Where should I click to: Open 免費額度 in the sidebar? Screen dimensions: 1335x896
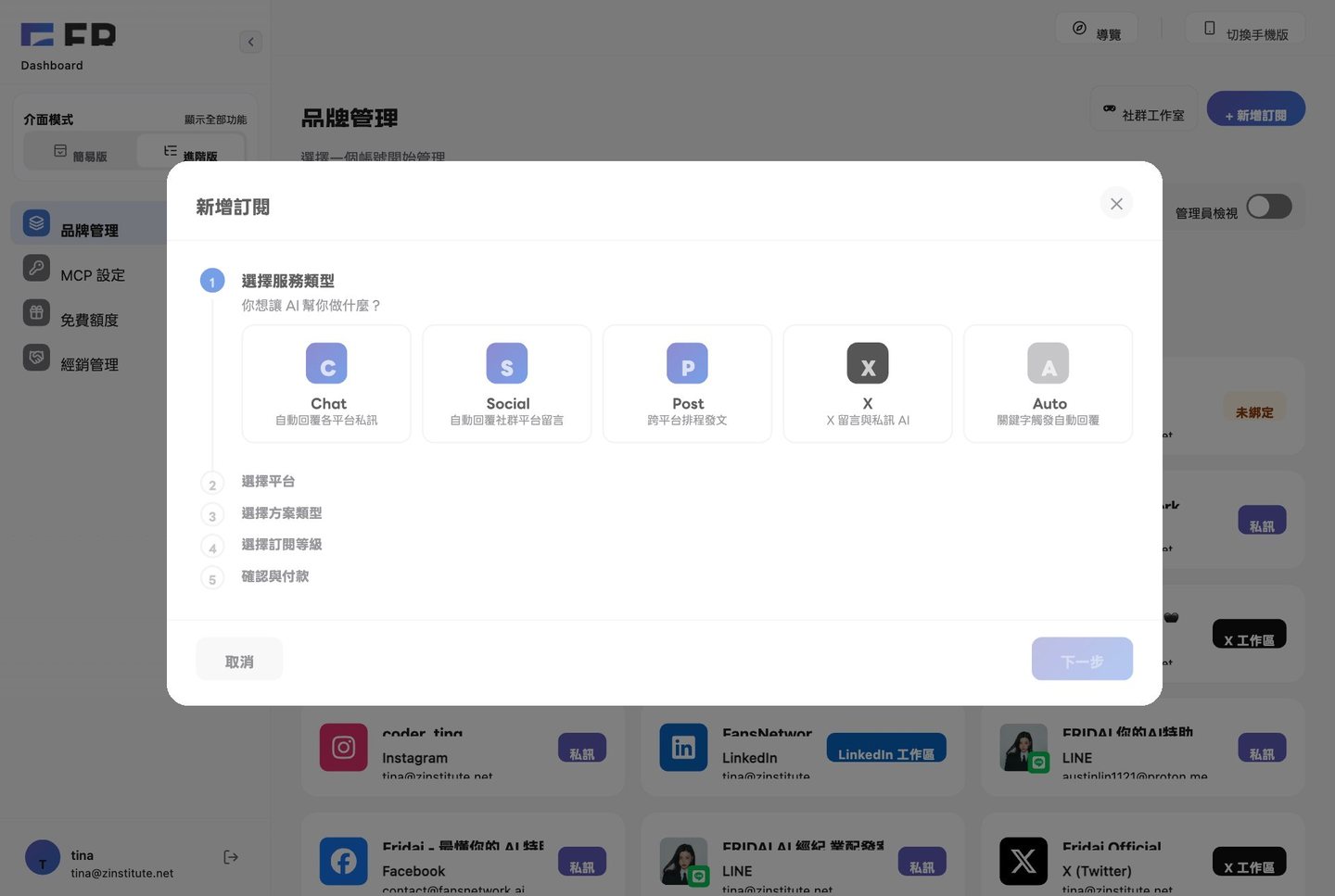[x=90, y=315]
